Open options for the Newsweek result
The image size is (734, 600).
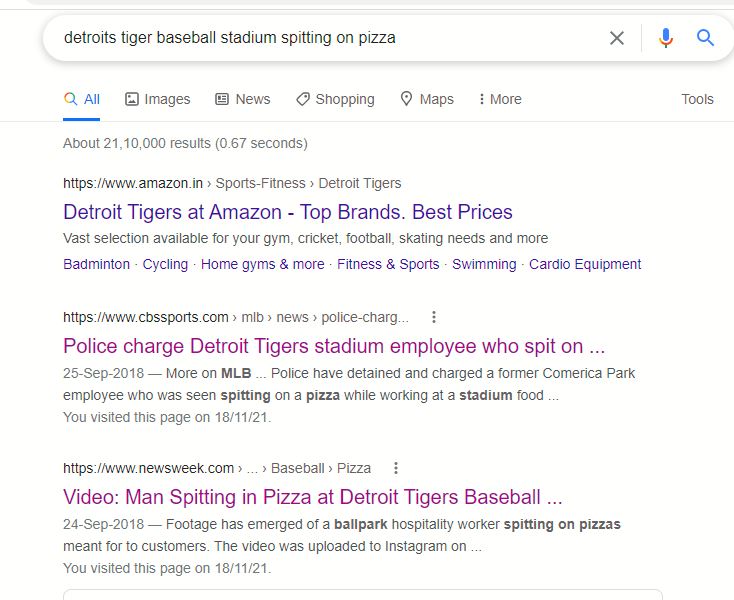[x=396, y=468]
